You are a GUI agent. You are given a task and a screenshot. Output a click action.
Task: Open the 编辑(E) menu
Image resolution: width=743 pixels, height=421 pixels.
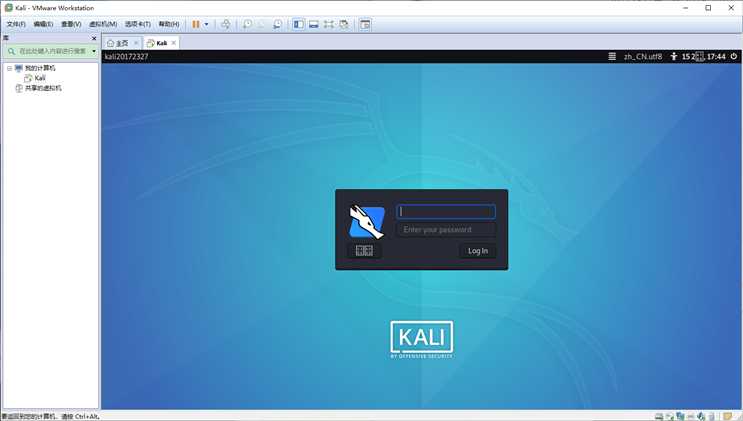43,24
